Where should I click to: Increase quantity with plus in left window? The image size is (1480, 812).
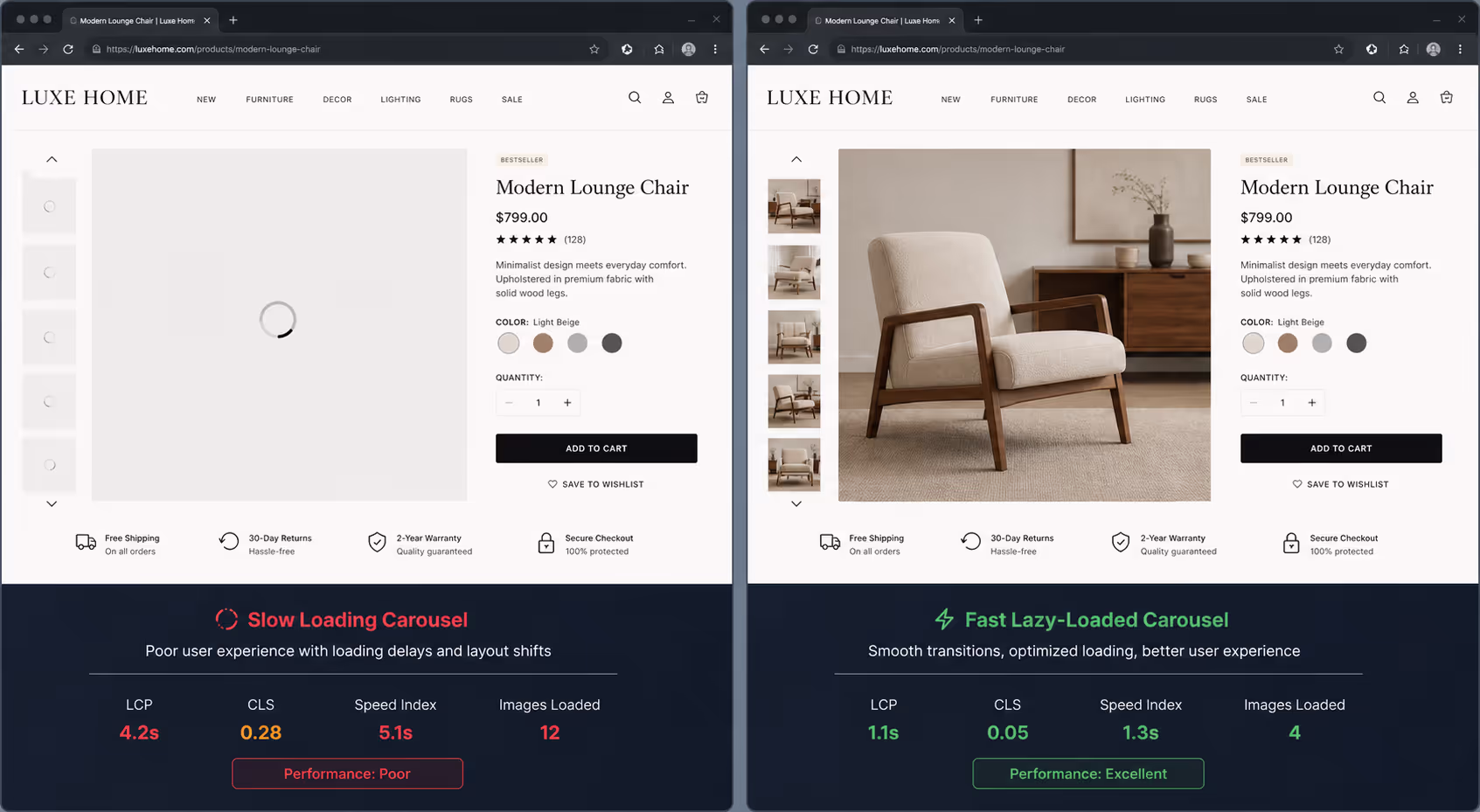(567, 403)
